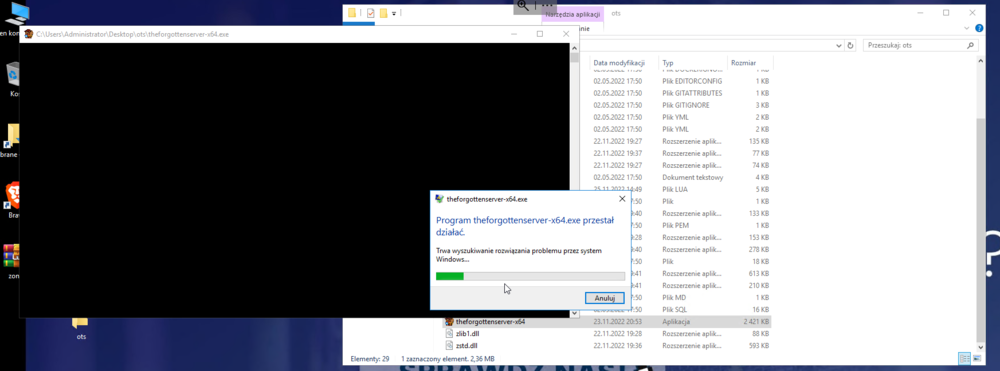1000x371 pixels.
Task: Click the Explorer title bar folder icon
Action: pos(352,13)
